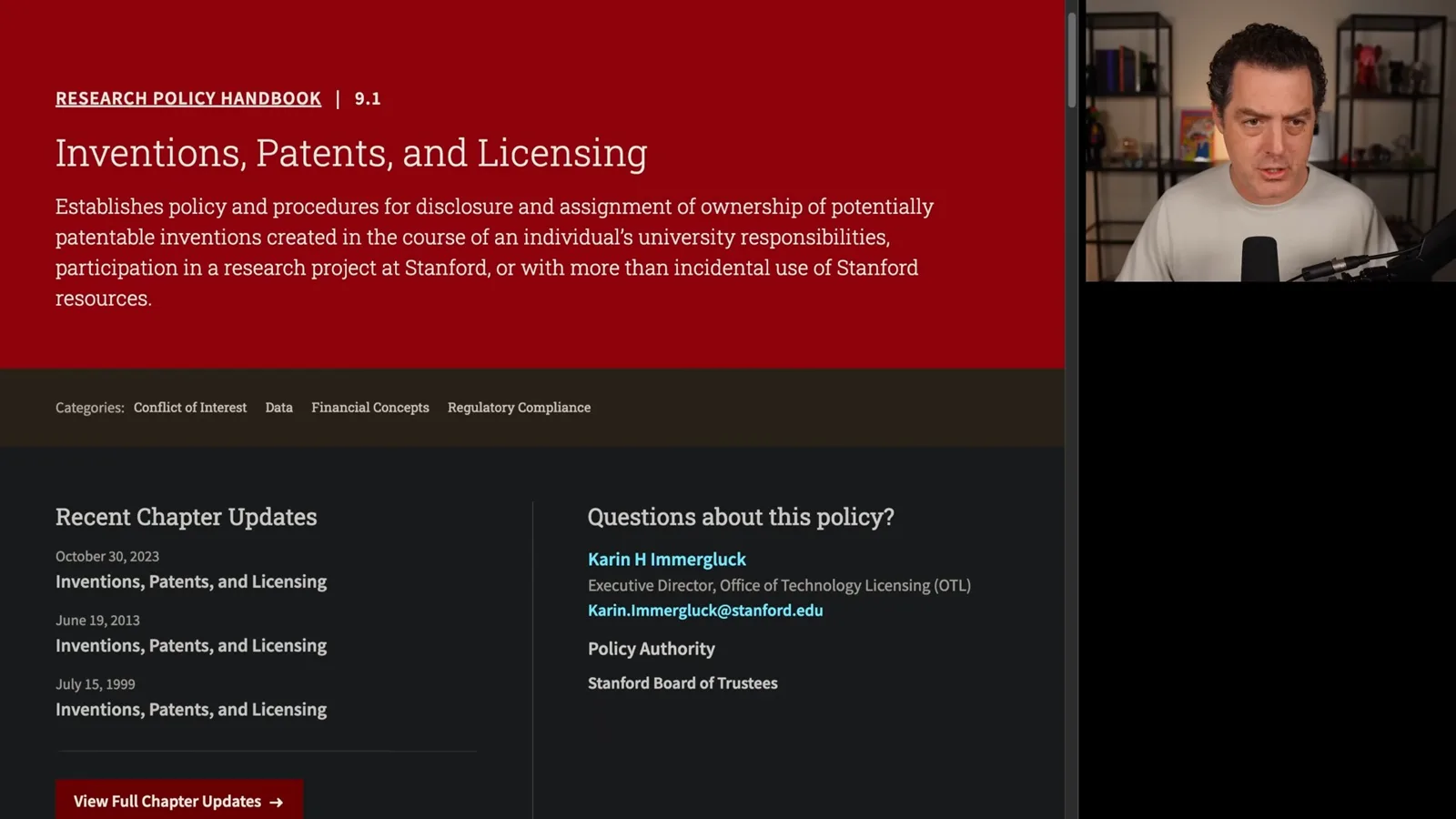
Task: Open the October 30, 2023 chapter update
Action: click(x=191, y=581)
